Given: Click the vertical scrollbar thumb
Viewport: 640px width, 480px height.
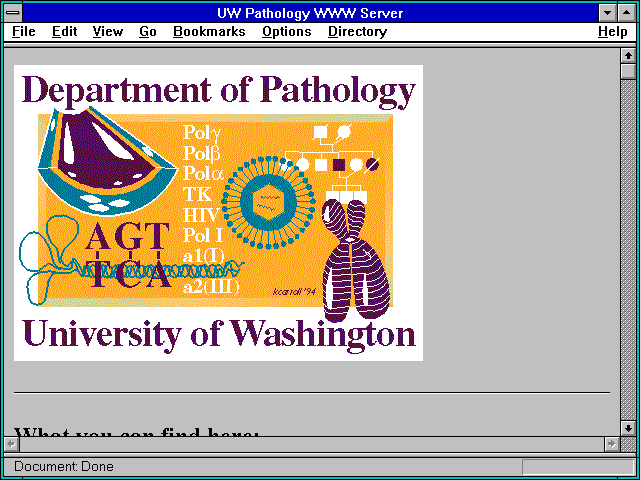Looking at the screenshot, I should pos(628,71).
